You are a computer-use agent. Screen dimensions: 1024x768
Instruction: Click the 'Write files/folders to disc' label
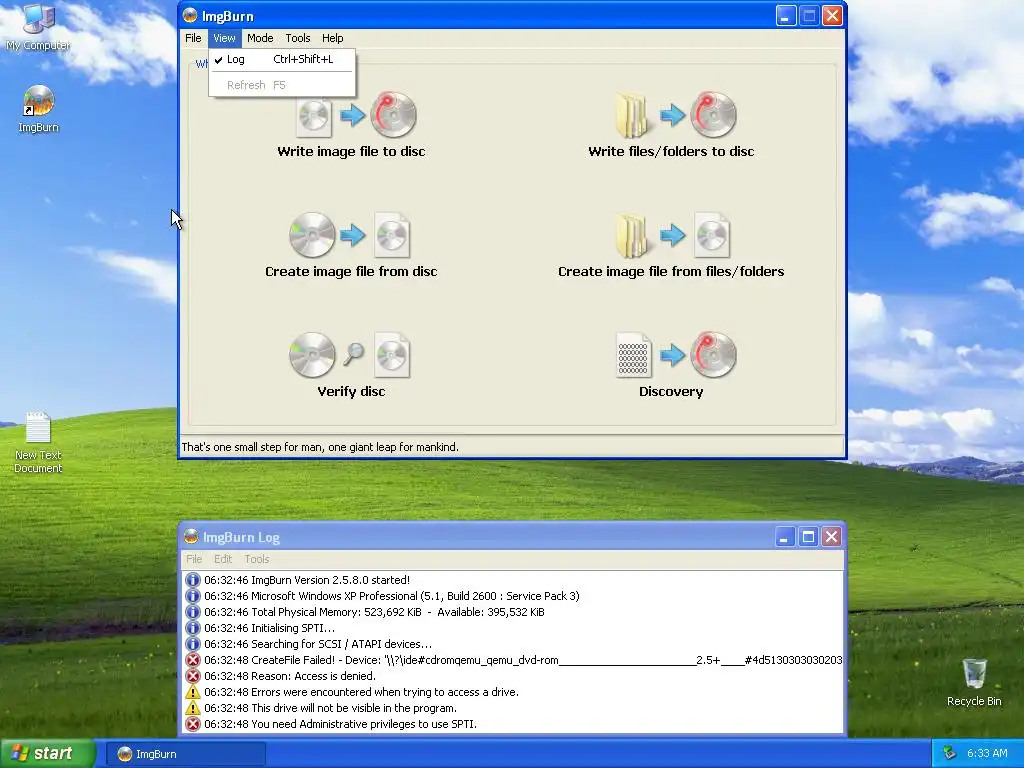coord(671,152)
